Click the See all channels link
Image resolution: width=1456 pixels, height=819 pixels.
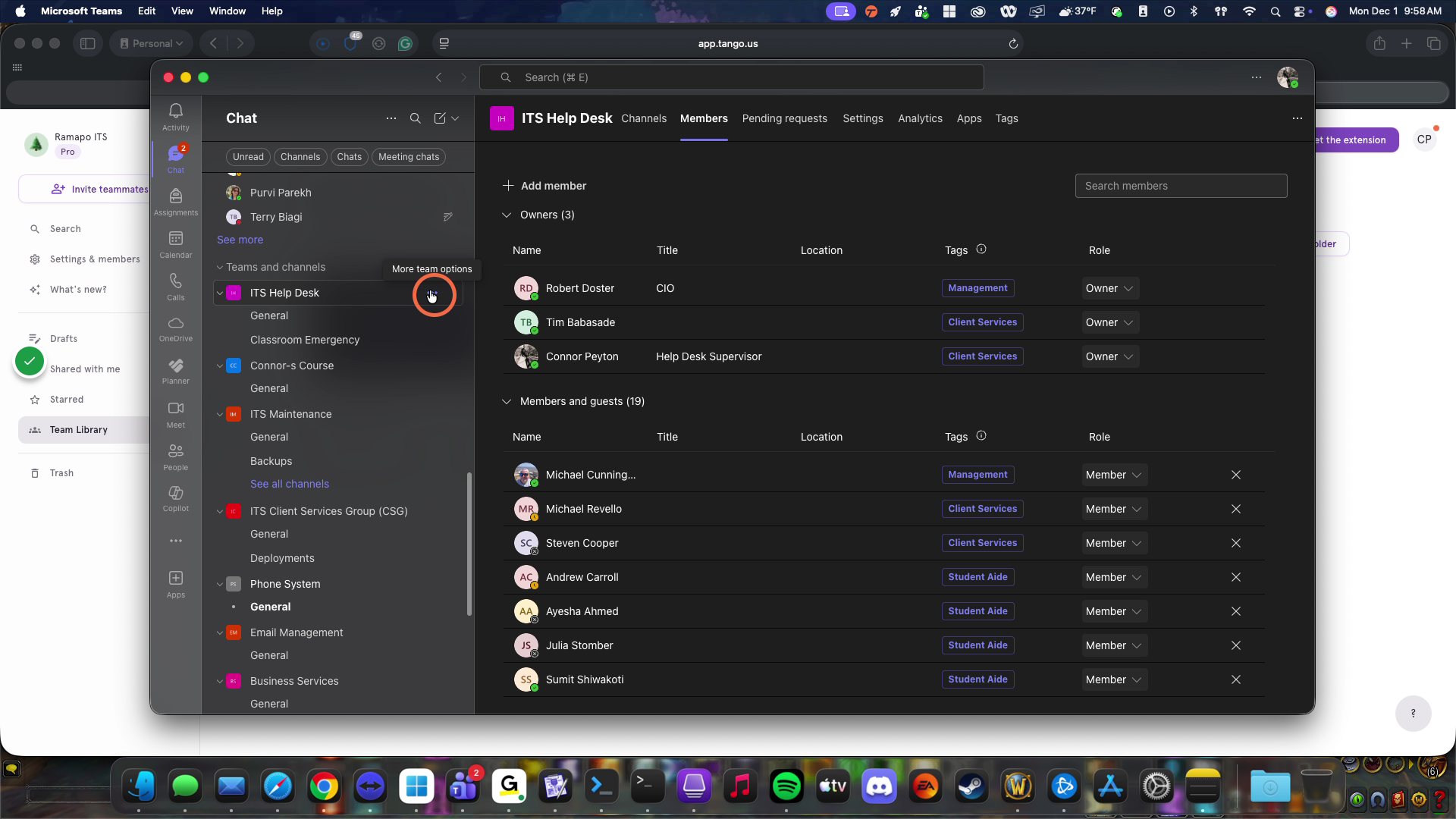pyautogui.click(x=290, y=484)
